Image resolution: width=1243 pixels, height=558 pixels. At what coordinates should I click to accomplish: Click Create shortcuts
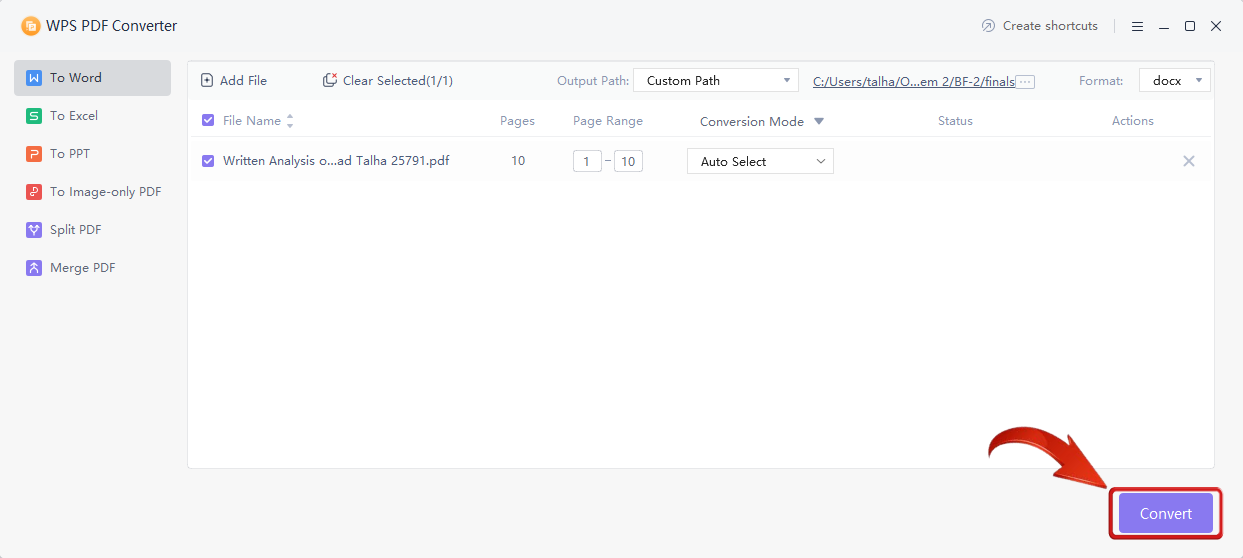coord(1040,26)
